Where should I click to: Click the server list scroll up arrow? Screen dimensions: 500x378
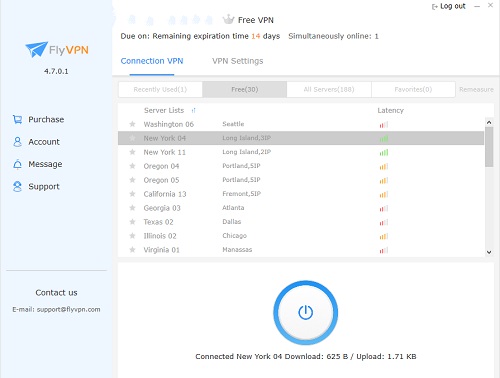[489, 122]
